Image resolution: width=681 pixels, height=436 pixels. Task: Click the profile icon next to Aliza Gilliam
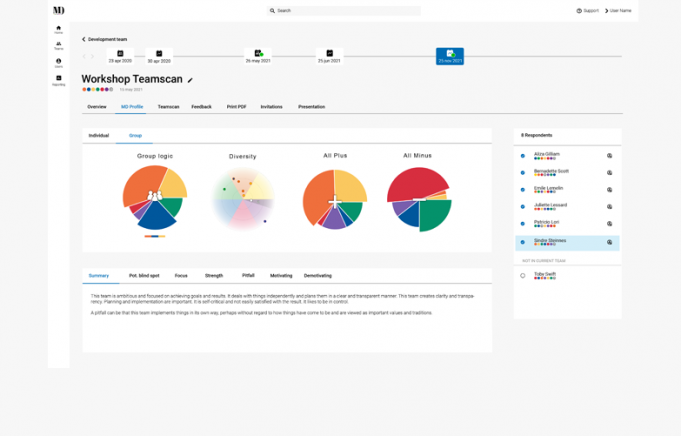[x=609, y=156]
